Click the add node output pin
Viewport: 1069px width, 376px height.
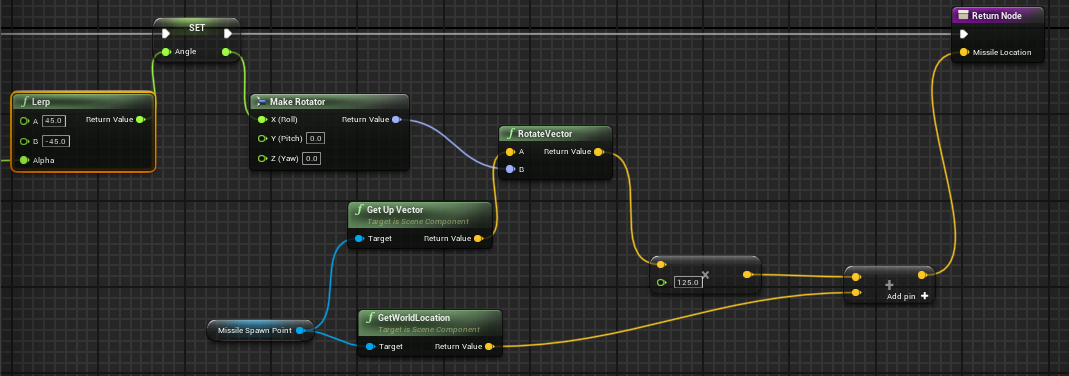(922, 275)
